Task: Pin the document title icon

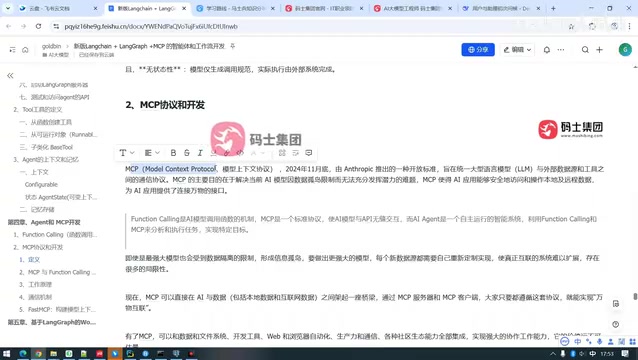Action: [233, 46]
